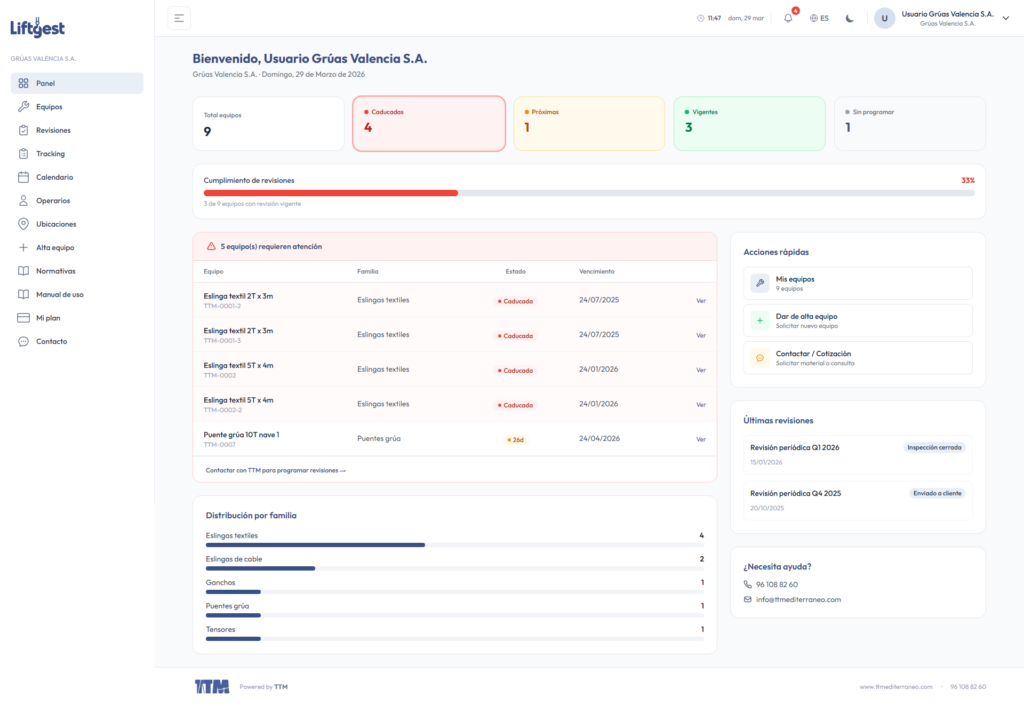Open the Calendario sidebar item
Viewport: 1024px width, 706px height.
[x=54, y=177]
